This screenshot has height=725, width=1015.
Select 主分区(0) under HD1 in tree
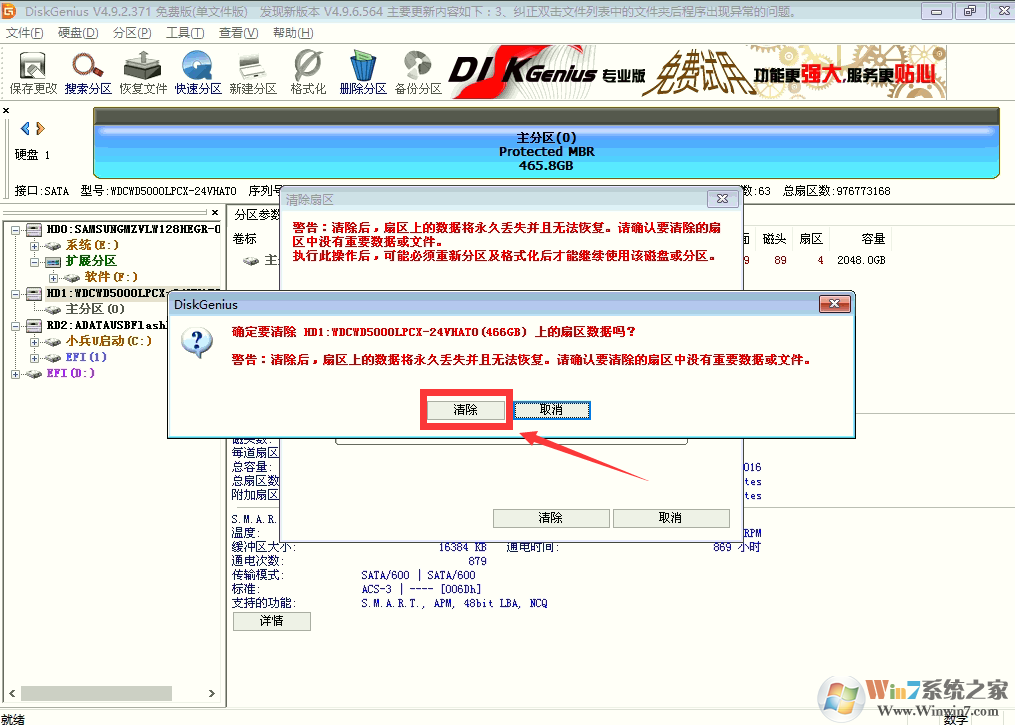(x=95, y=309)
